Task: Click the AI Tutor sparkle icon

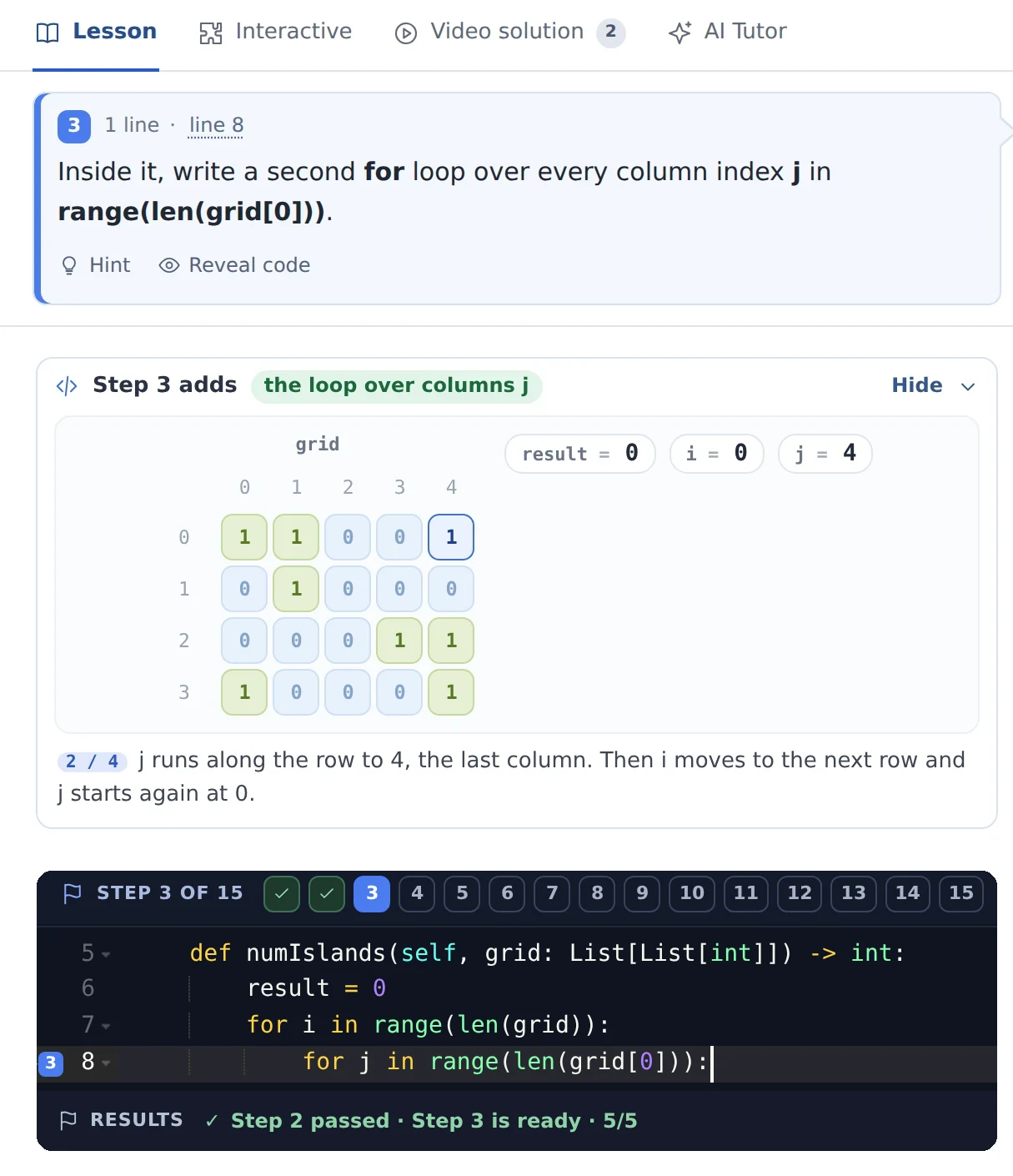Action: [680, 33]
